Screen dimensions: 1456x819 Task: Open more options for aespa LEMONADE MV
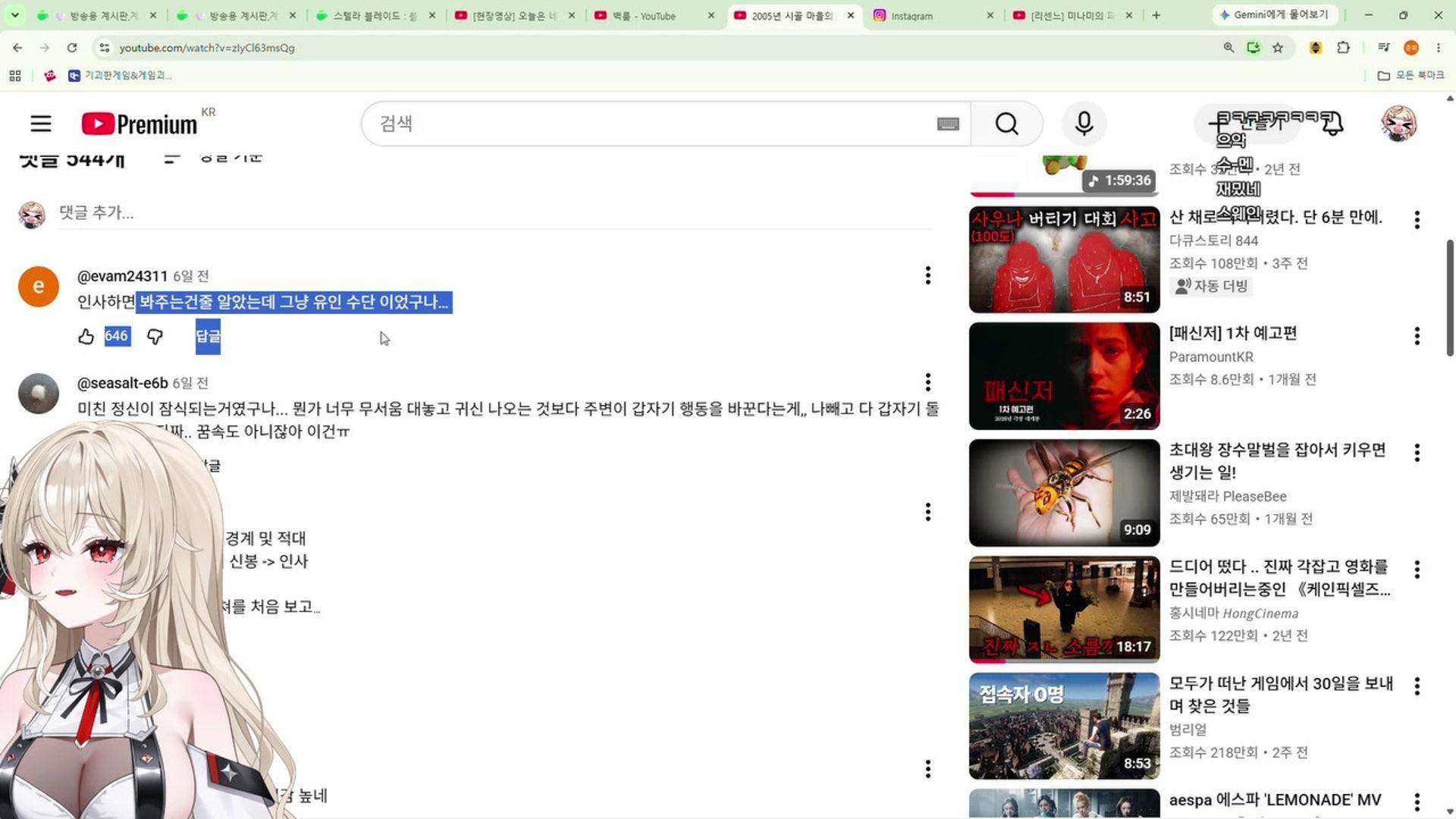1417,802
